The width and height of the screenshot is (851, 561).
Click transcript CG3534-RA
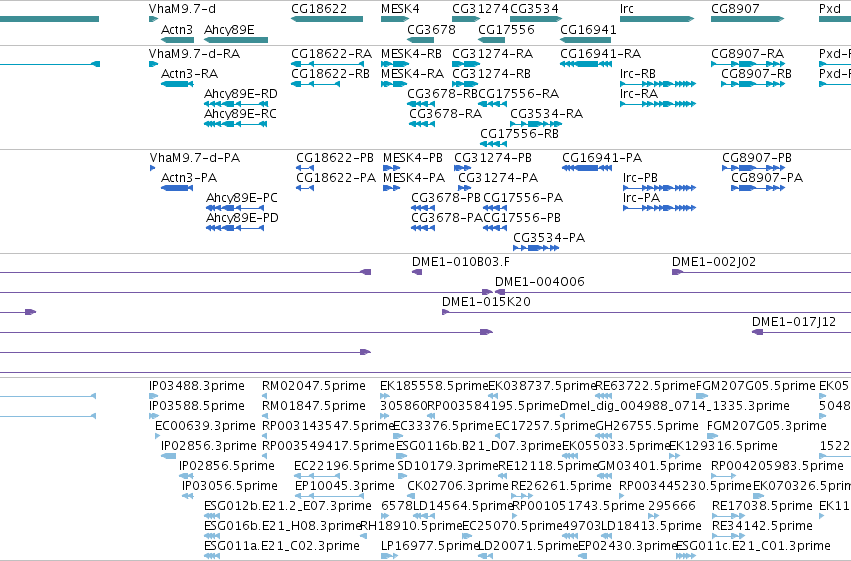pos(536,124)
